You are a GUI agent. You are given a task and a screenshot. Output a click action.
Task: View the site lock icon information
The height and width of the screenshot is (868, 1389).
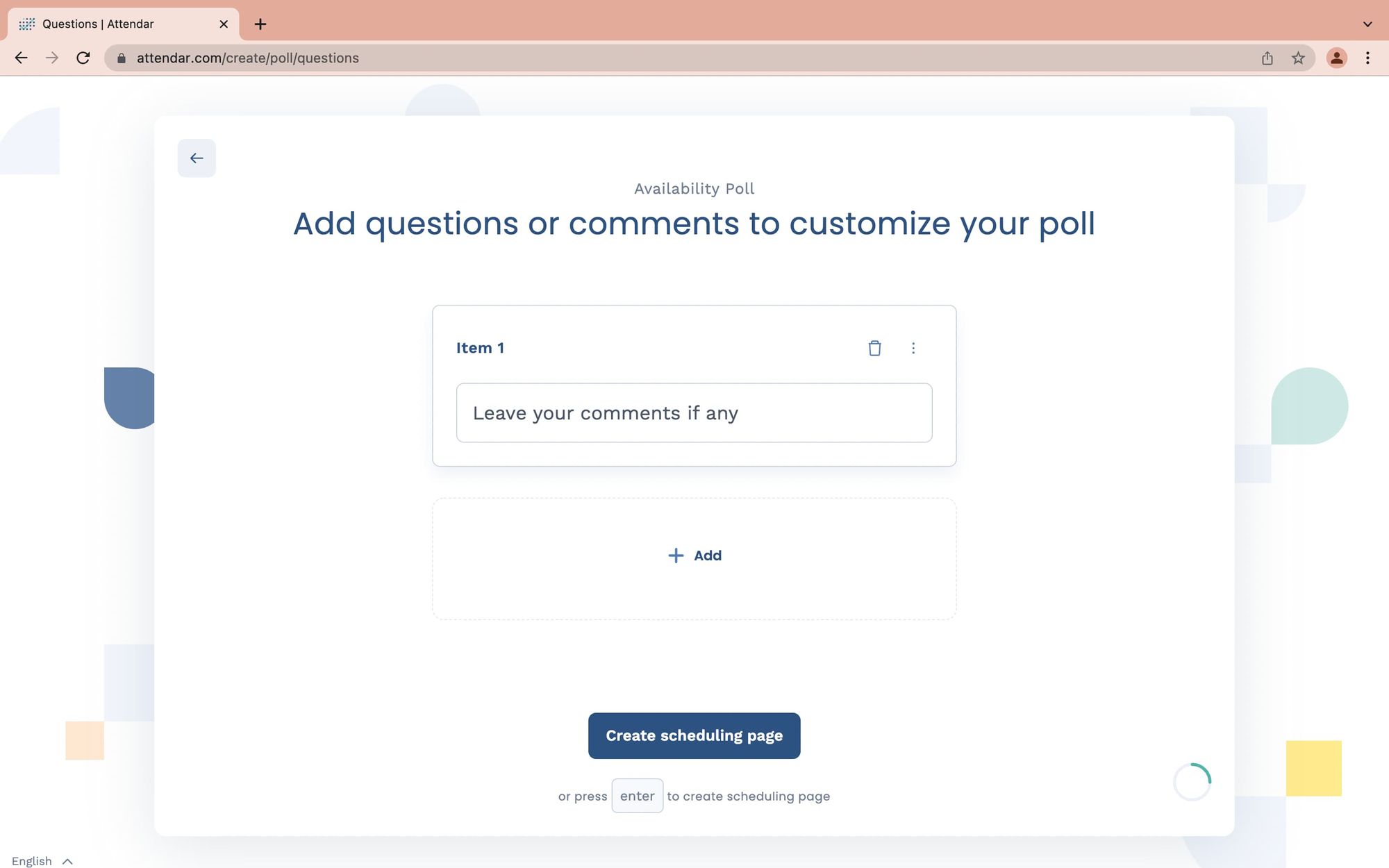[x=122, y=58]
